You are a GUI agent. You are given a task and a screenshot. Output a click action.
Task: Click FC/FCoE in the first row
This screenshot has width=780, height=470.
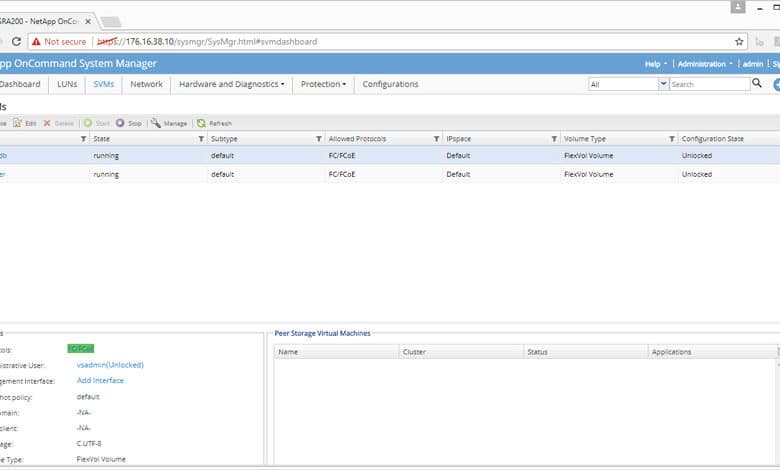[x=342, y=156]
